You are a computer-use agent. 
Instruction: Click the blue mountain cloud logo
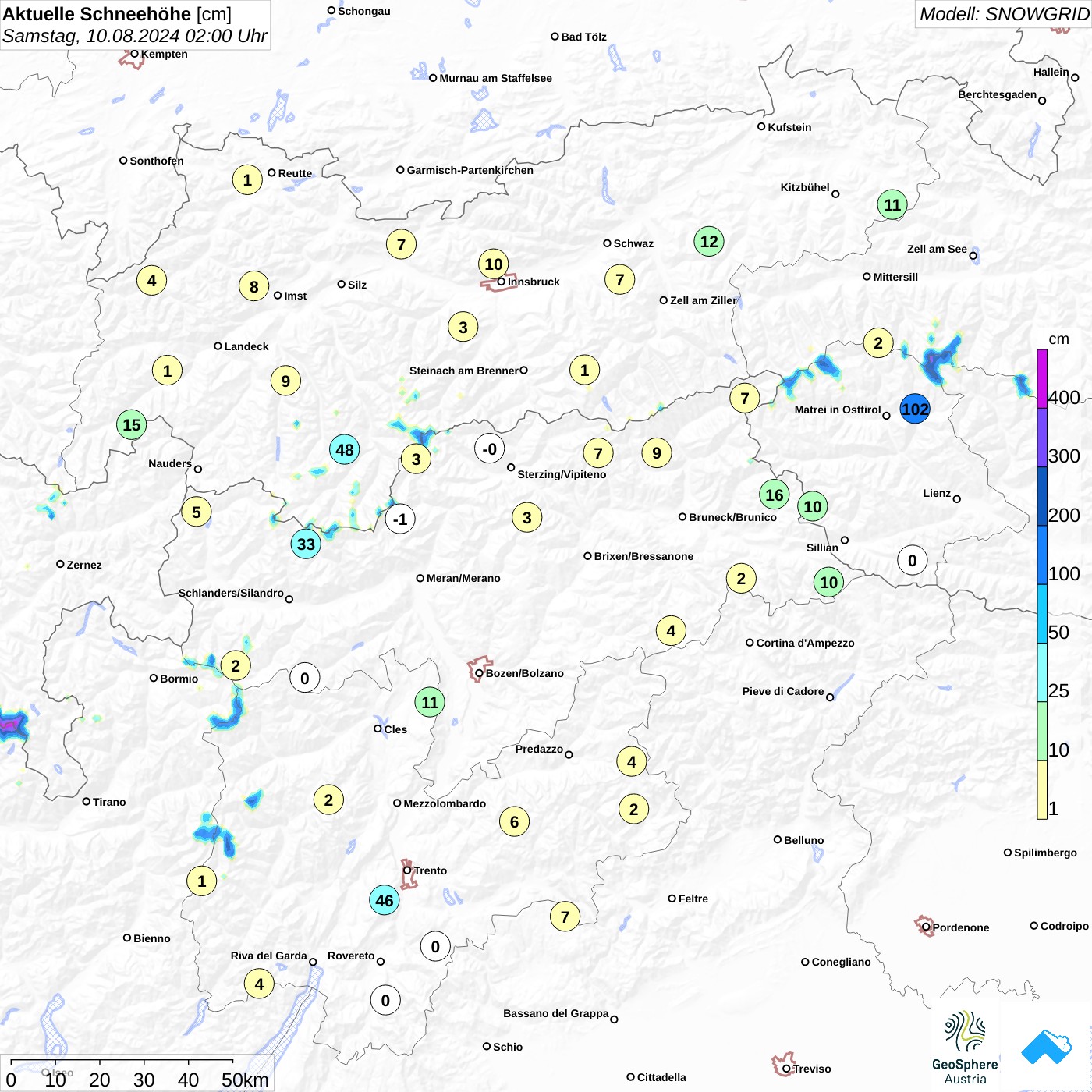tap(1046, 1047)
